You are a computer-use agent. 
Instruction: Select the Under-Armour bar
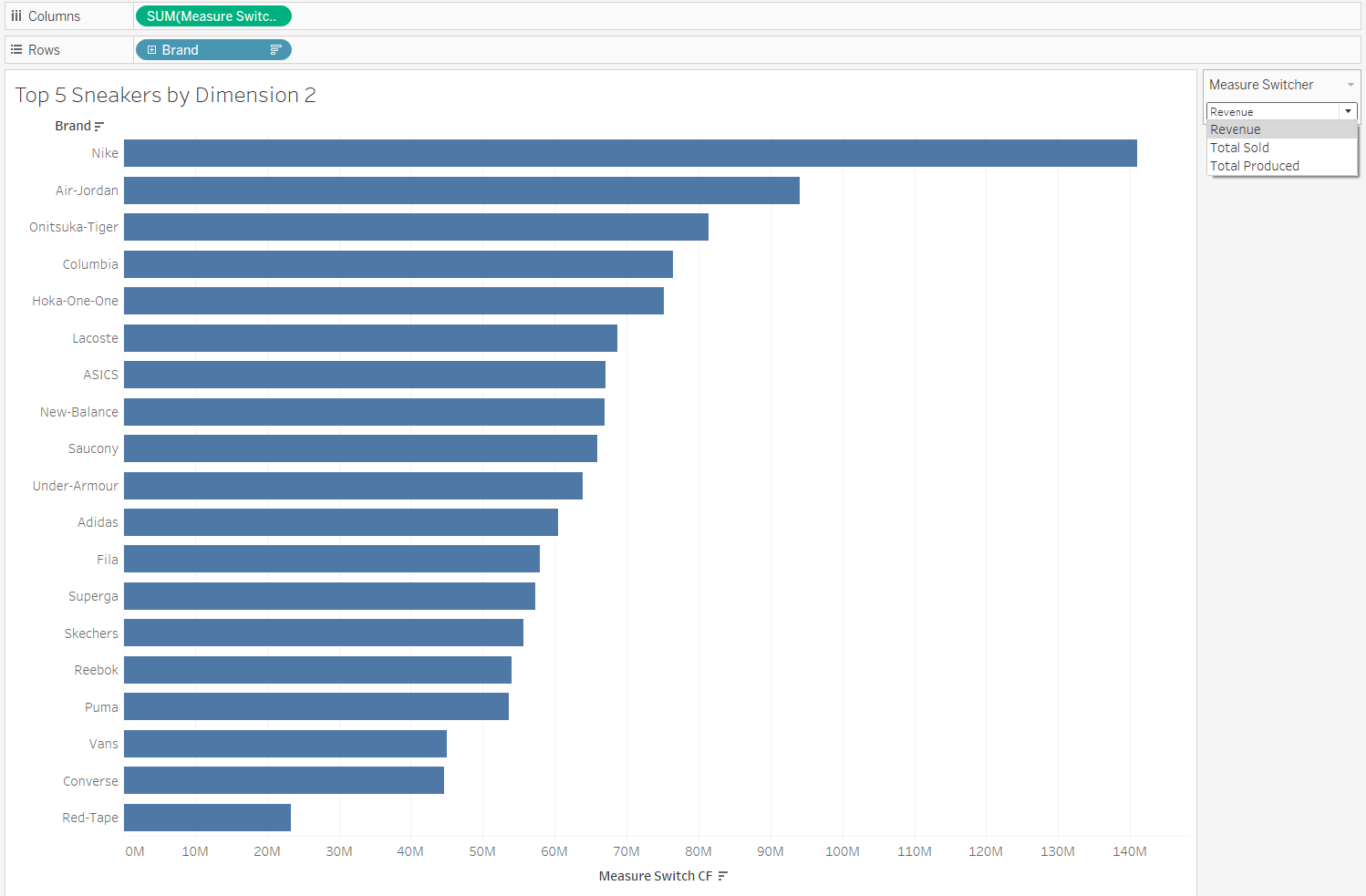[x=353, y=486]
